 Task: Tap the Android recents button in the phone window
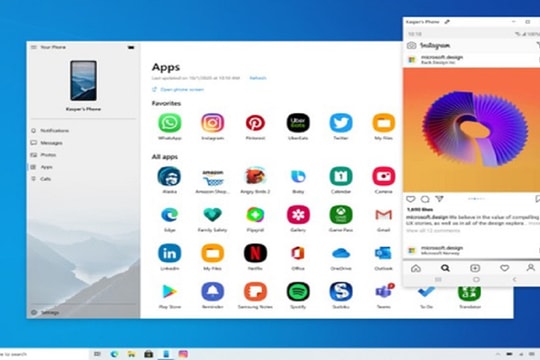pyautogui.click(x=438, y=279)
